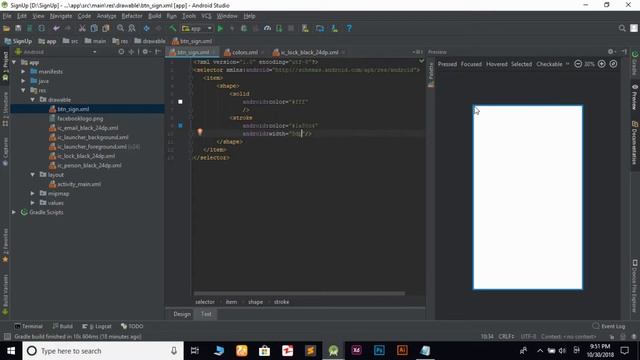Expand the mipmap folder
This screenshot has height=360, width=640.
tap(33, 193)
